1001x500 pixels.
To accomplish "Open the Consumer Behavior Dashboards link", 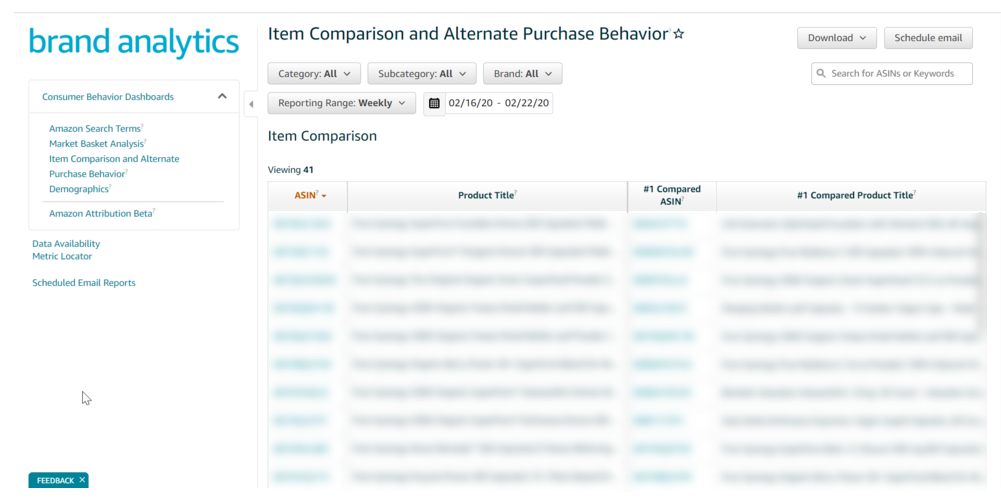I will tap(108, 97).
